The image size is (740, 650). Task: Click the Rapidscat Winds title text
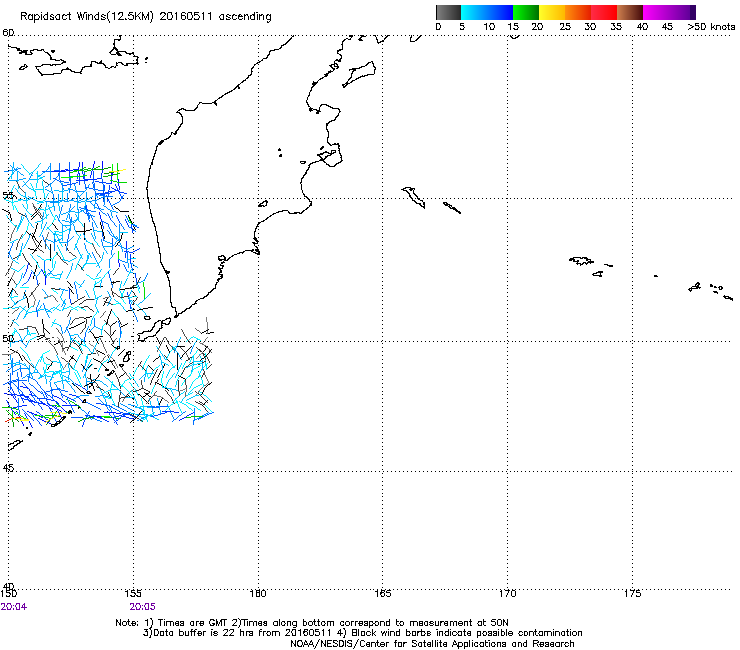point(146,17)
